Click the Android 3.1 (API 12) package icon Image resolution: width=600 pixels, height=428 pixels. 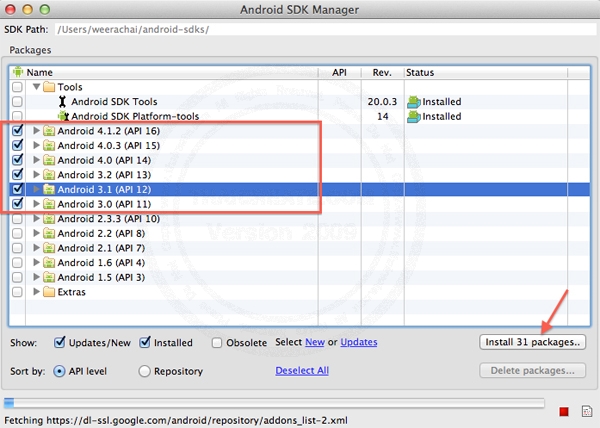[x=49, y=189]
